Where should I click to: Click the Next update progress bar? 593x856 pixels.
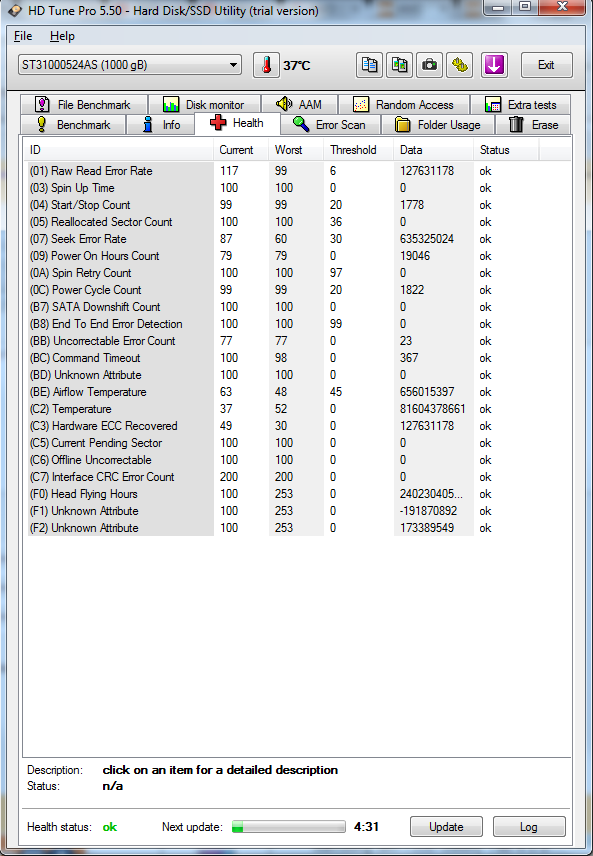pos(289,827)
